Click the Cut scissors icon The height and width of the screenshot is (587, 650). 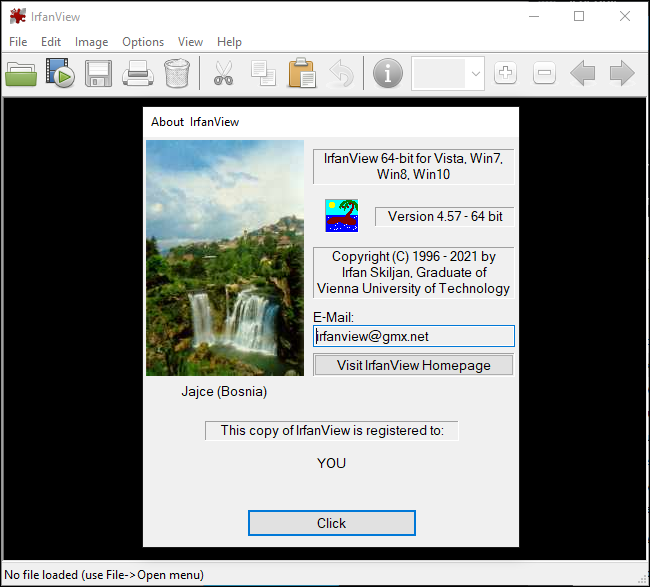tap(223, 73)
